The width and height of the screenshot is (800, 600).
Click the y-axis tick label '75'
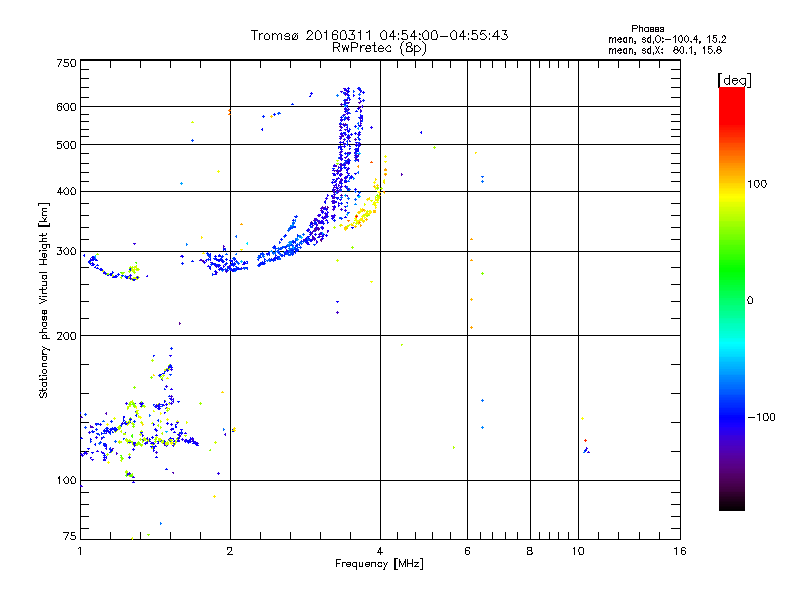pos(70,536)
